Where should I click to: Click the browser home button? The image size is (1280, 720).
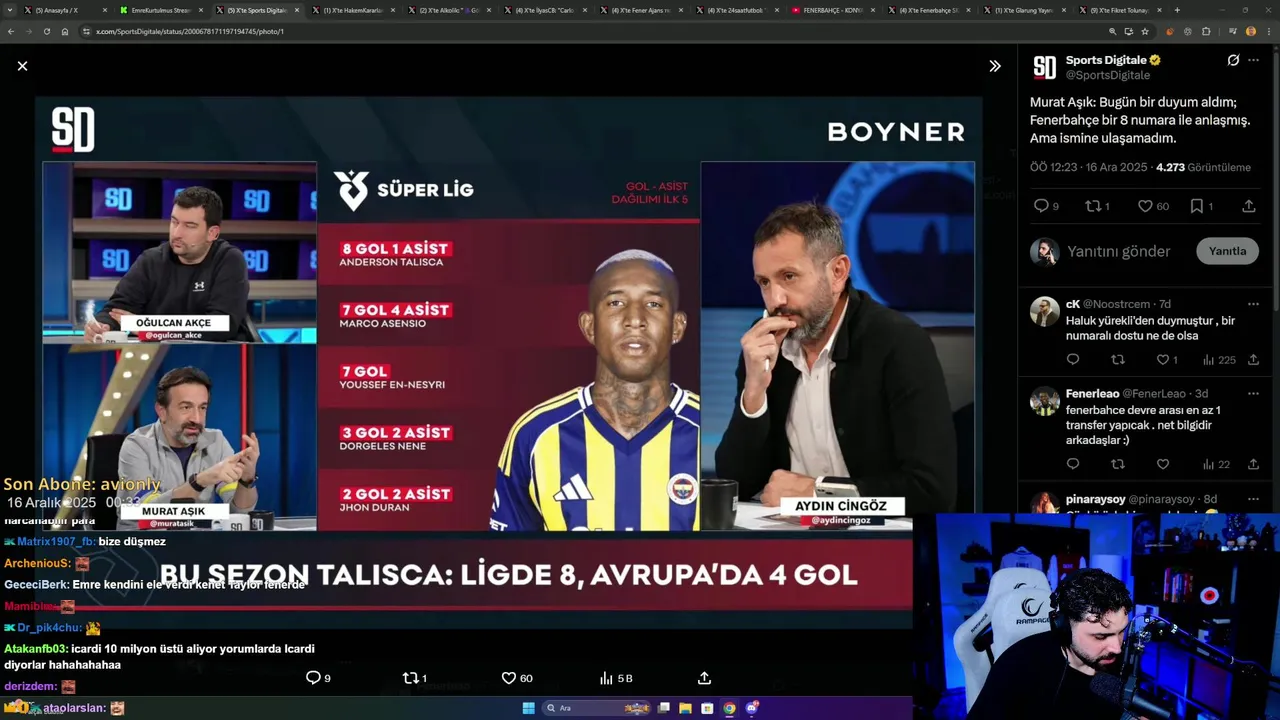click(65, 31)
